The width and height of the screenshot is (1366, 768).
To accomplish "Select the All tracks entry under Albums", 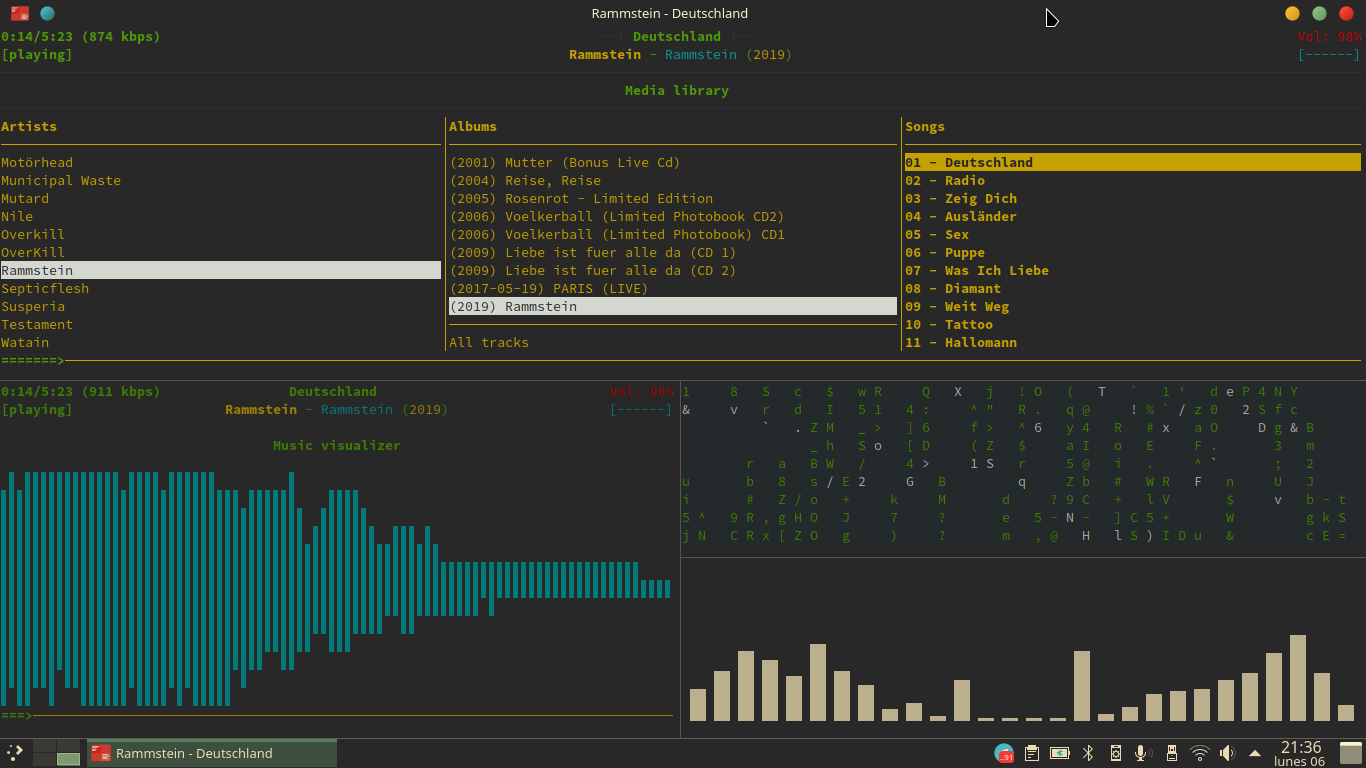I will (x=489, y=343).
